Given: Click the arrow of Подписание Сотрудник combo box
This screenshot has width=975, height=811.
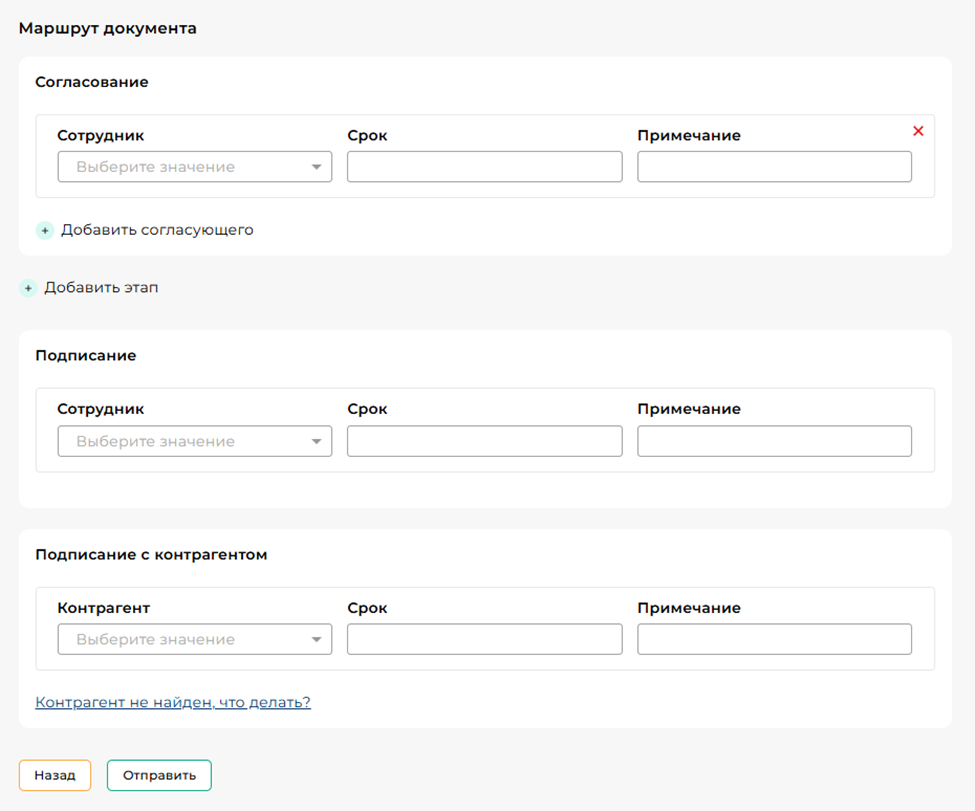Looking at the screenshot, I should (316, 441).
